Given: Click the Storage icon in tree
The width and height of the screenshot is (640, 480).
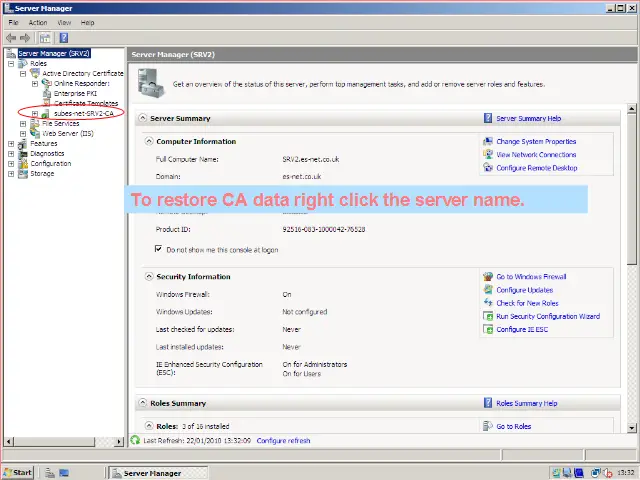Looking at the screenshot, I should [x=23, y=173].
